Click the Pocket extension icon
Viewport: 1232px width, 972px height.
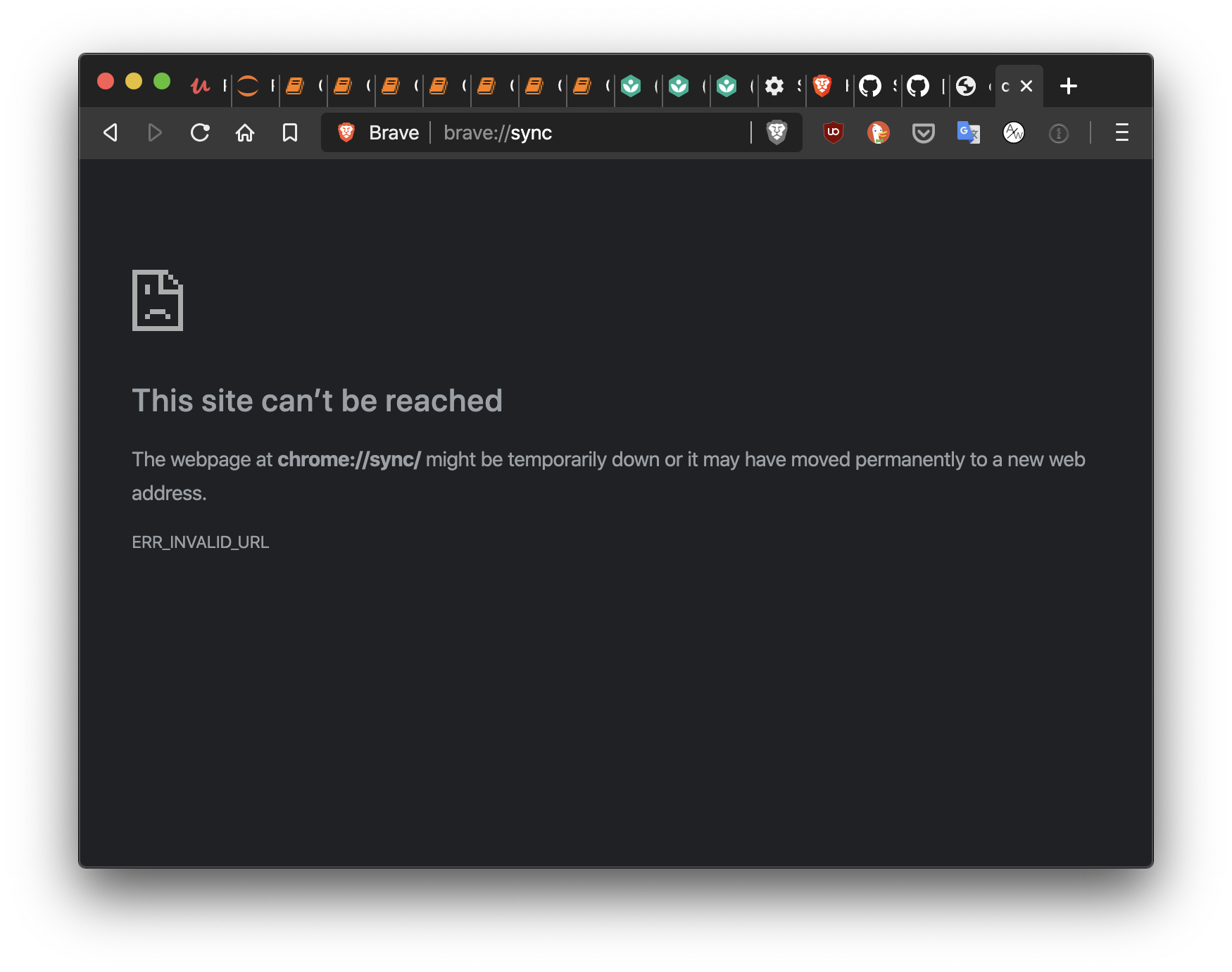pyautogui.click(x=924, y=133)
